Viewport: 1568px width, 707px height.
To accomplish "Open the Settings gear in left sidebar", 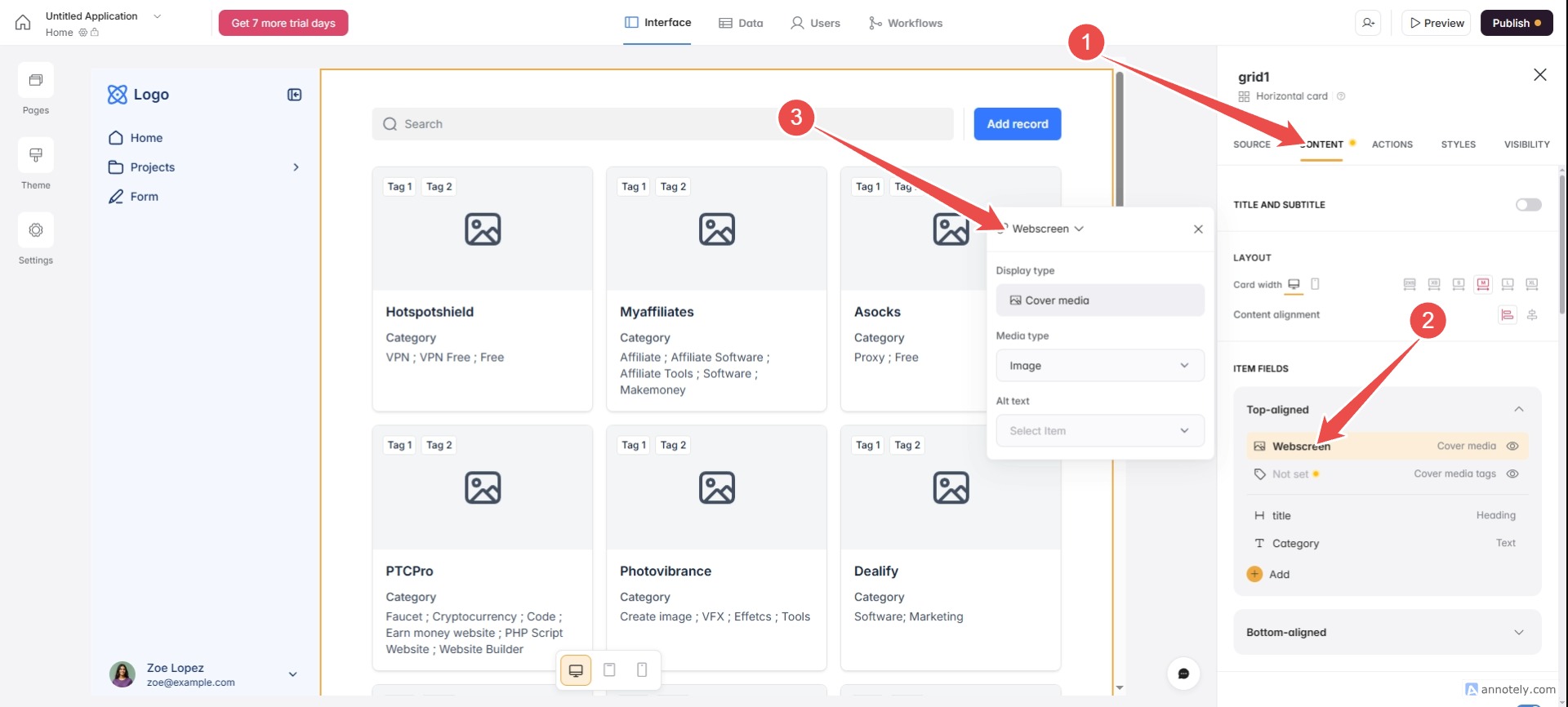I will [36, 231].
